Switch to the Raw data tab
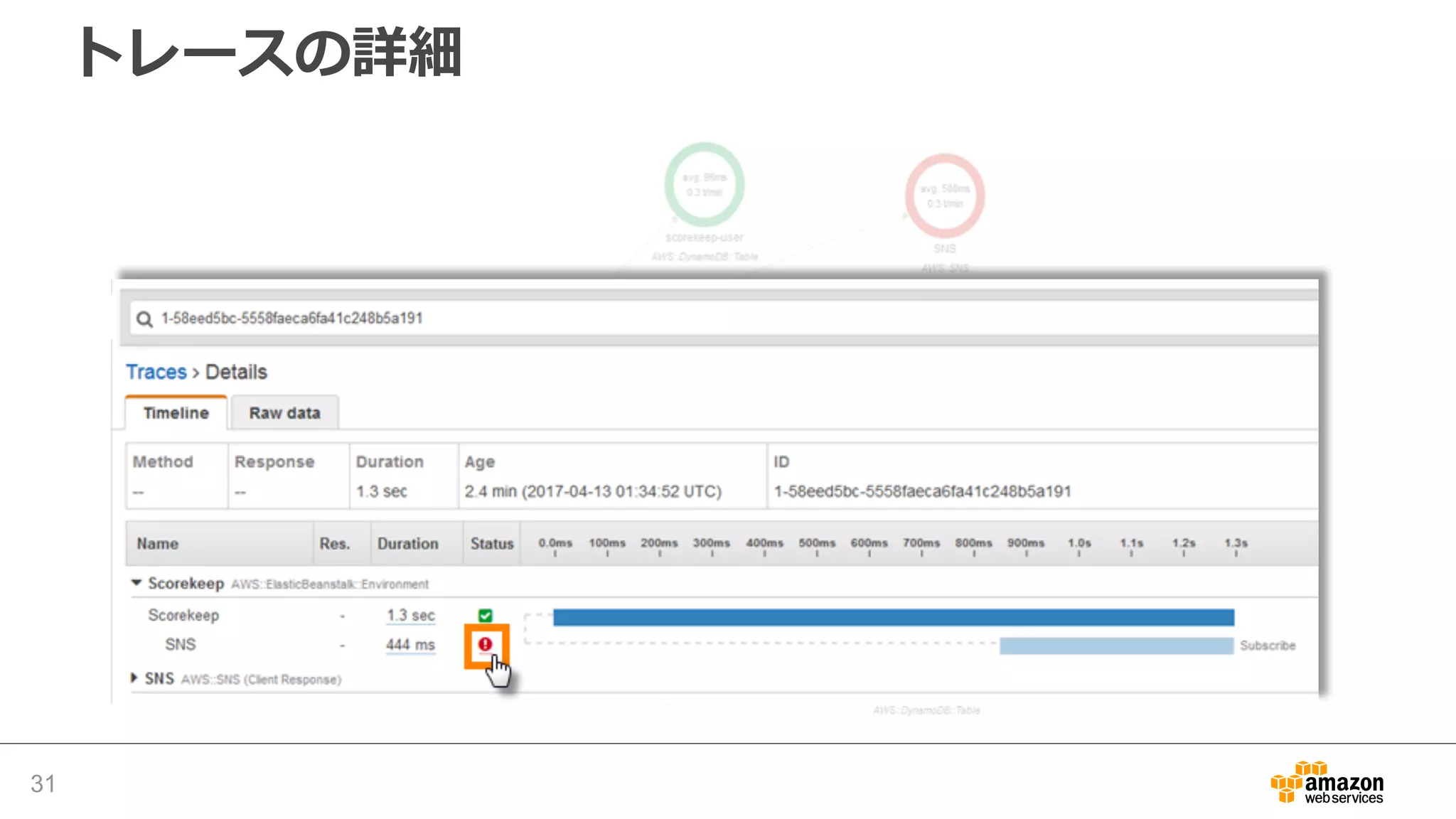Screen dimensions: 1456x819 (x=284, y=413)
